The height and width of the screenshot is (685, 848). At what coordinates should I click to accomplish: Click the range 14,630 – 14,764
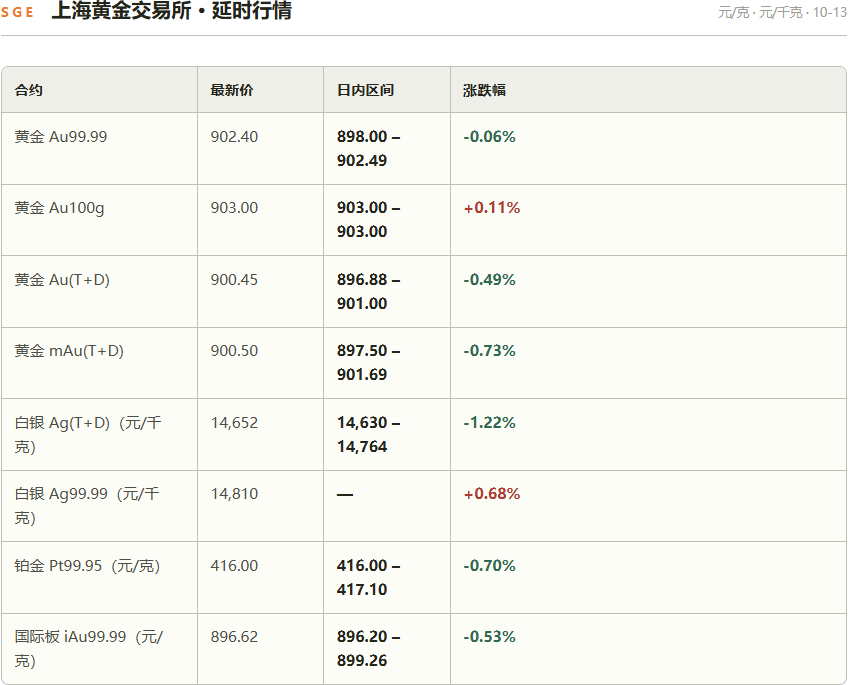coord(369,435)
